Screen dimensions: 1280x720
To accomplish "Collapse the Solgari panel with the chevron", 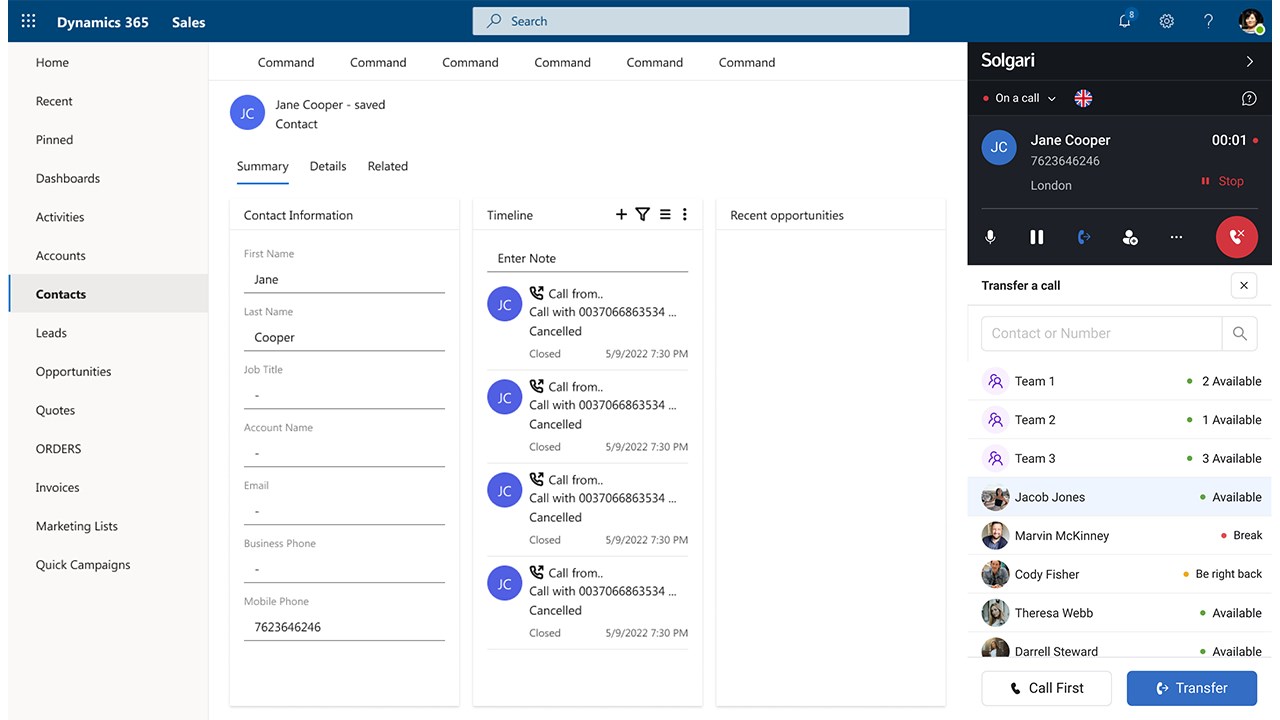I will pos(1249,61).
